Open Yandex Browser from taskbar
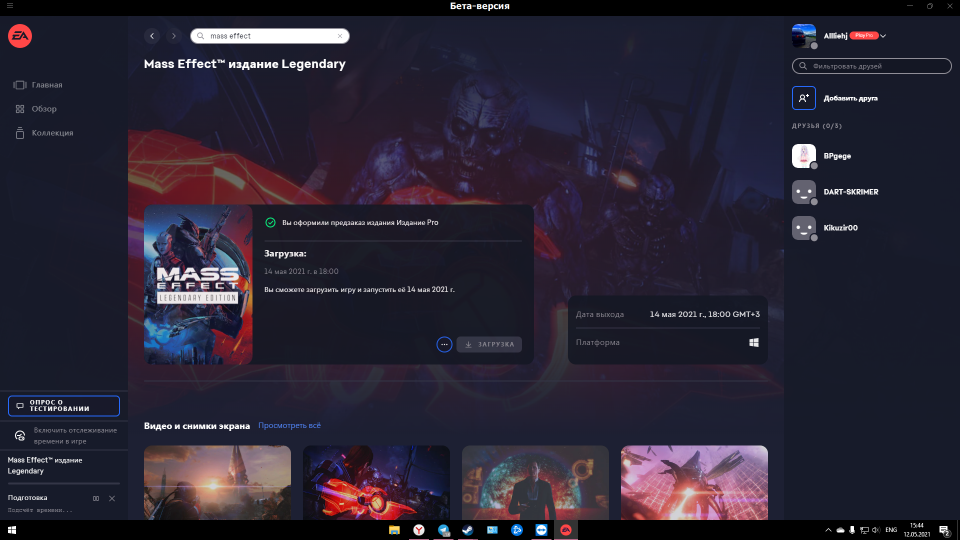Viewport: 960px width, 540px height. [x=419, y=530]
